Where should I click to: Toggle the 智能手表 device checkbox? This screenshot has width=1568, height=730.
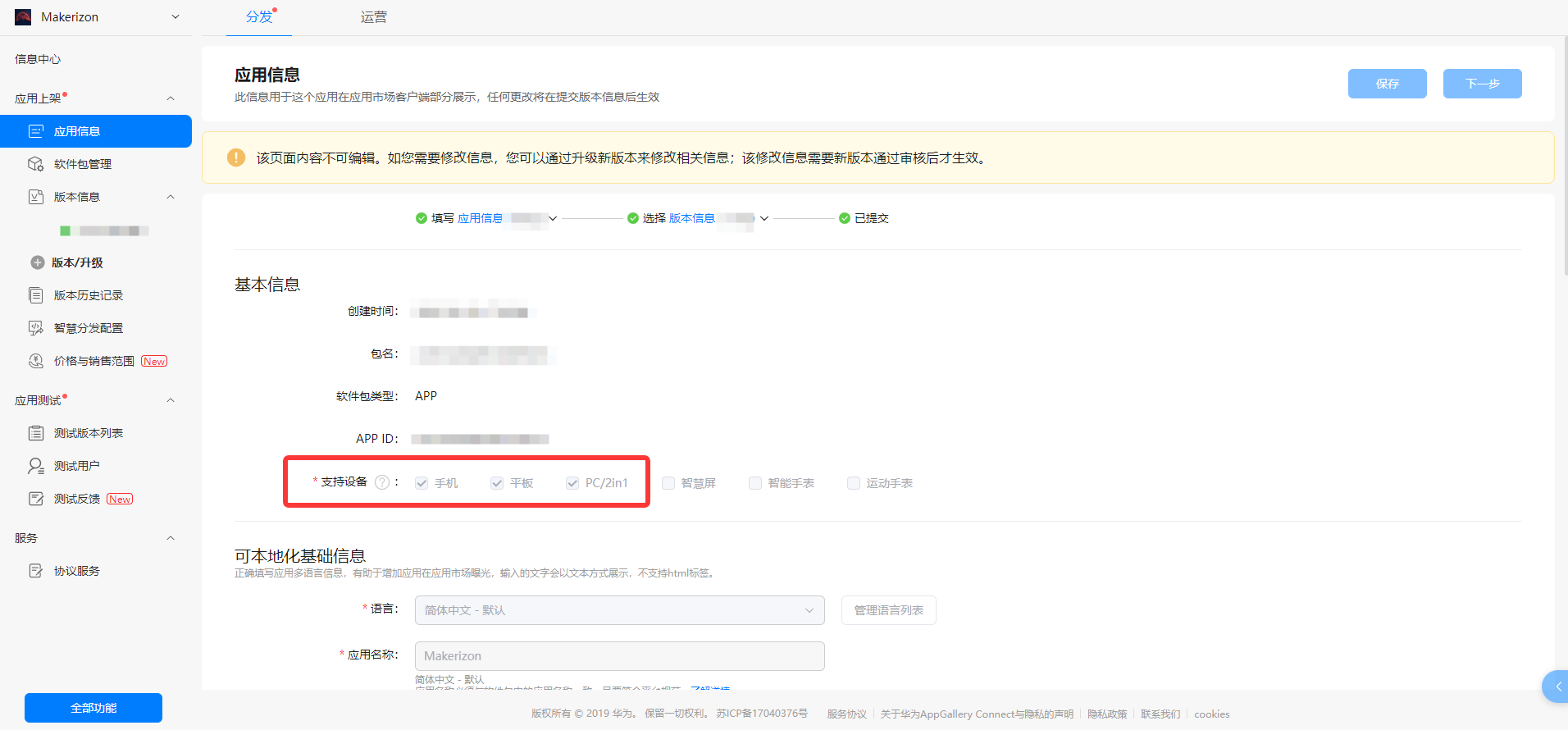pos(755,483)
